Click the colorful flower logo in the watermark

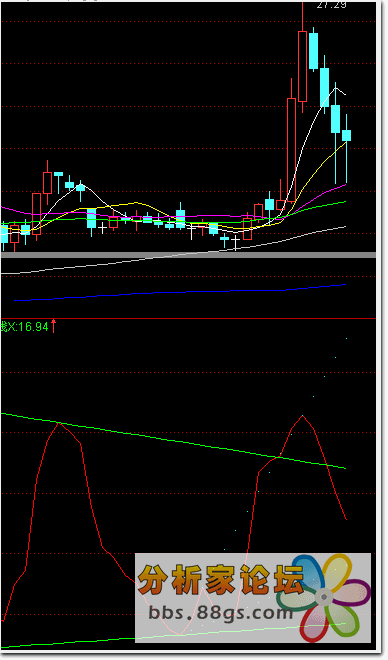[x=324, y=597]
